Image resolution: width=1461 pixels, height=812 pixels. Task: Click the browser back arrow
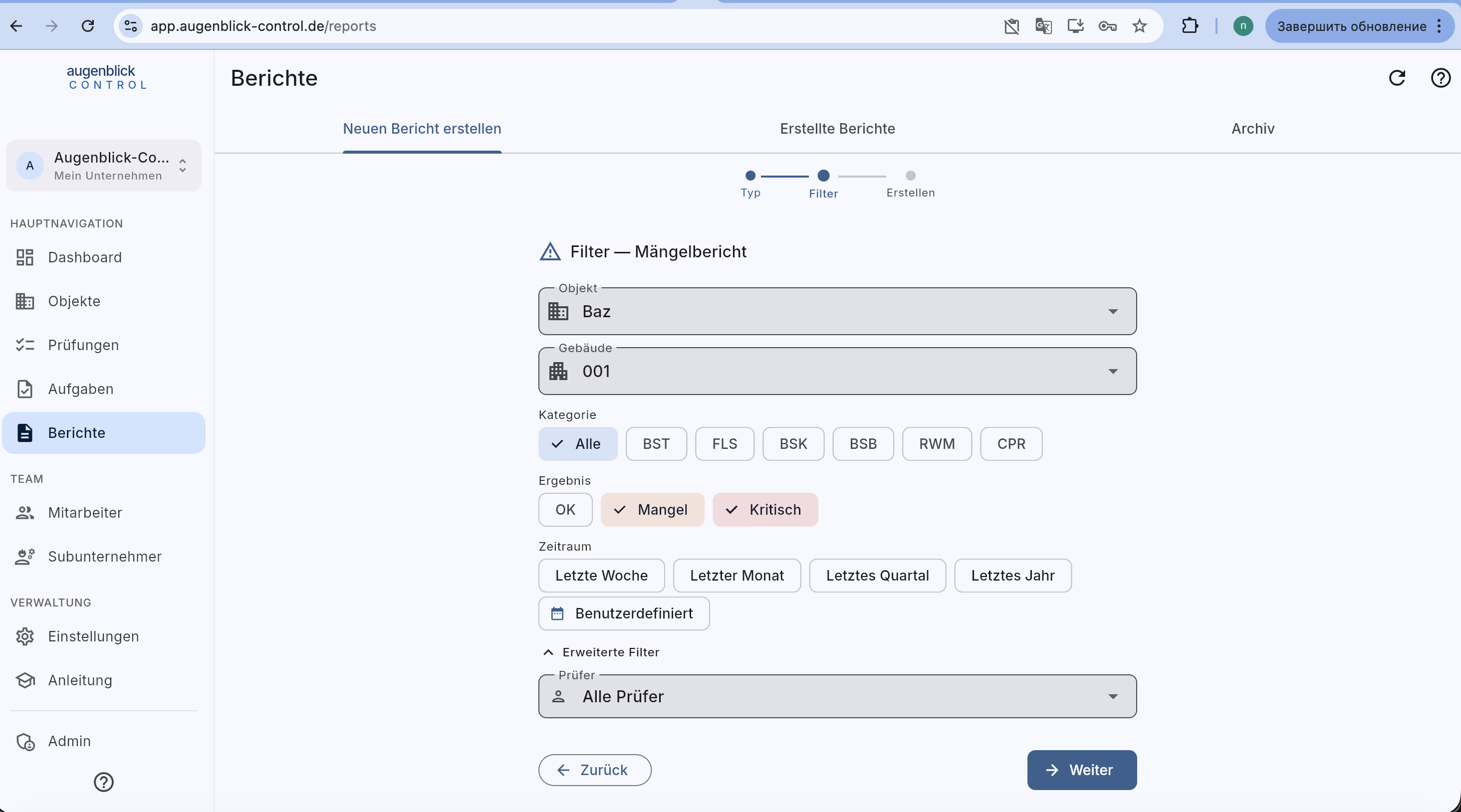coord(16,26)
